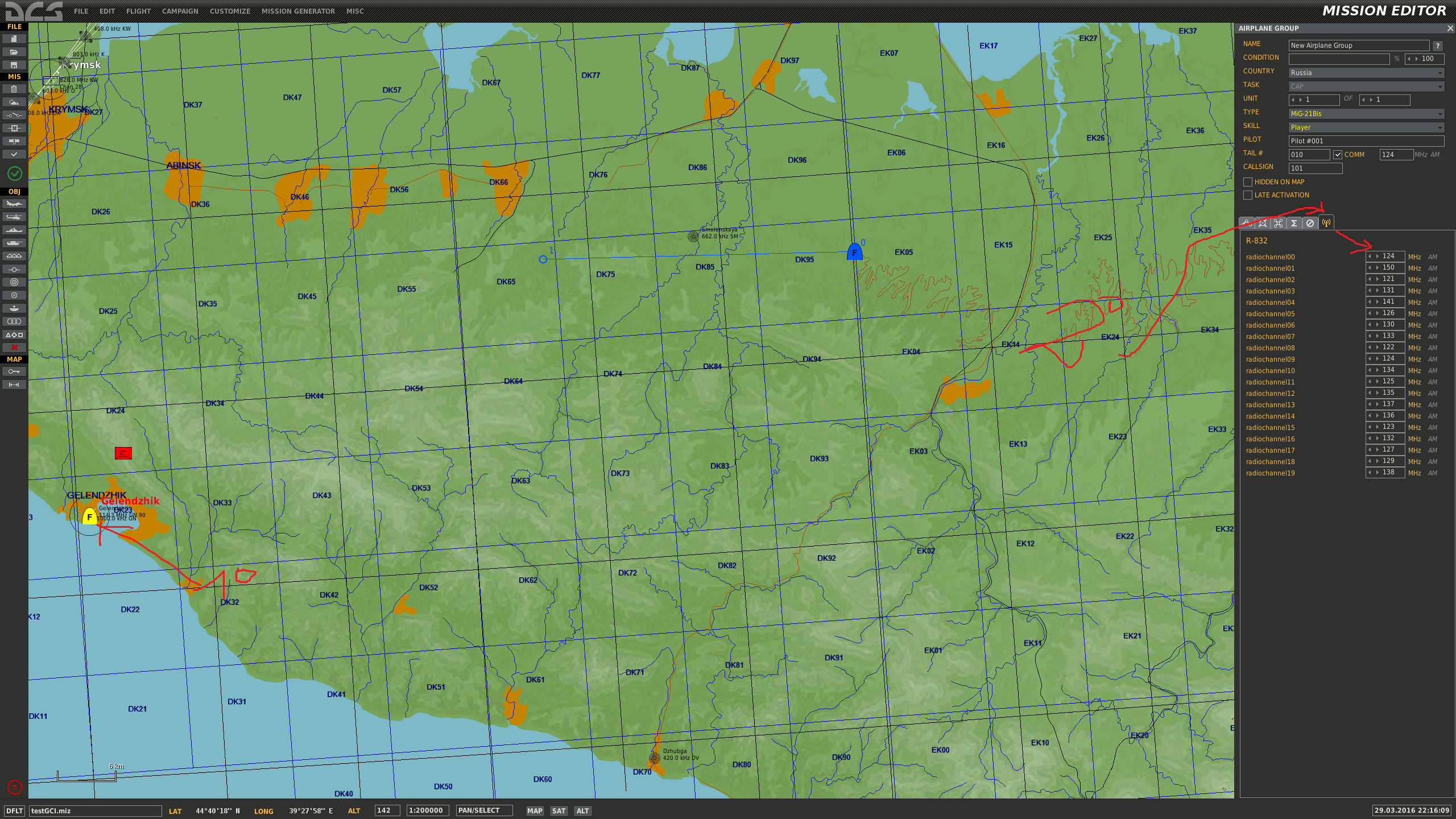This screenshot has width=1456, height=819.
Task: Click the red delete object button
Action: pos(14,348)
